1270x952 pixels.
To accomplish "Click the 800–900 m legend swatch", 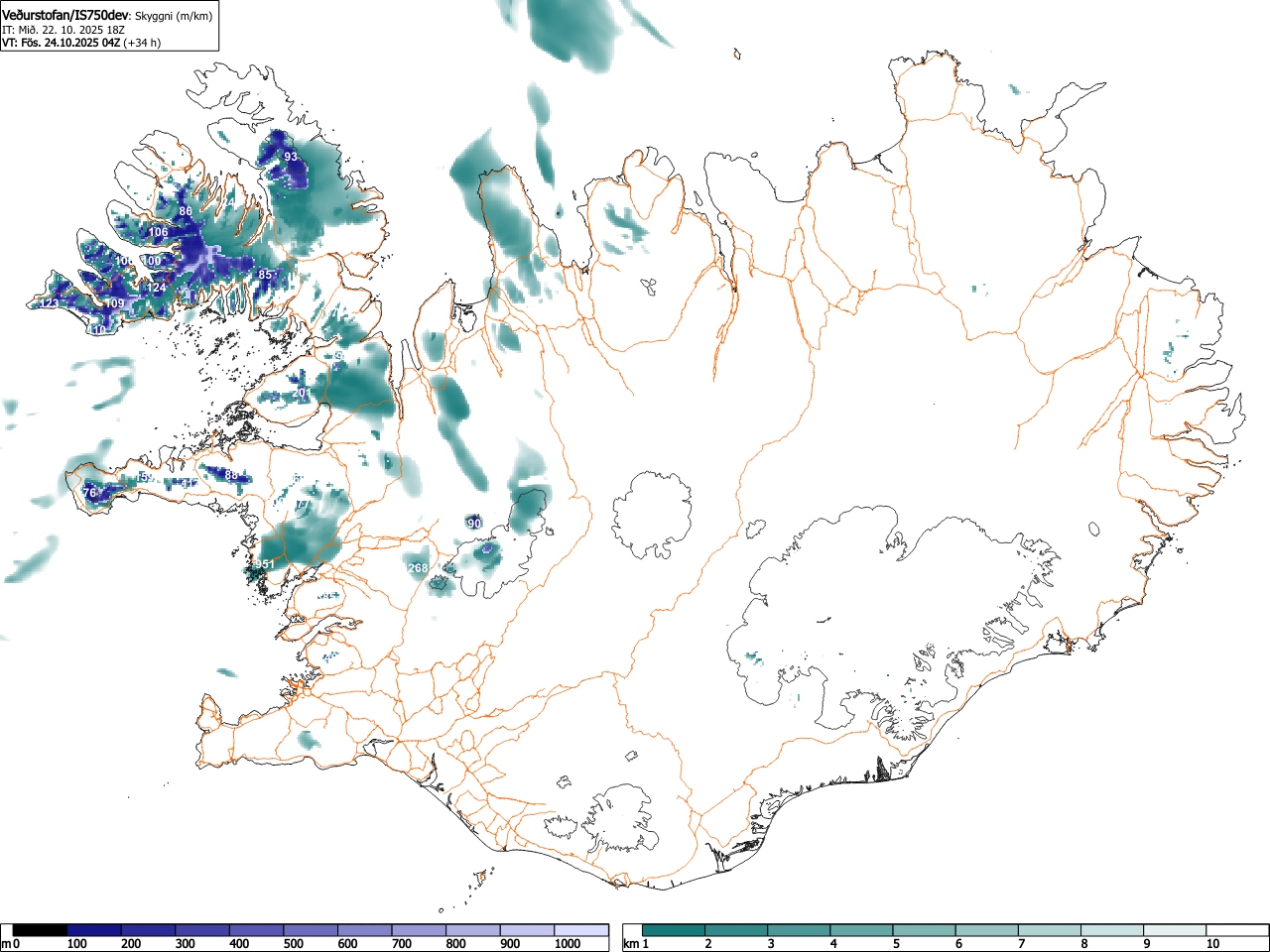I will pos(473,930).
